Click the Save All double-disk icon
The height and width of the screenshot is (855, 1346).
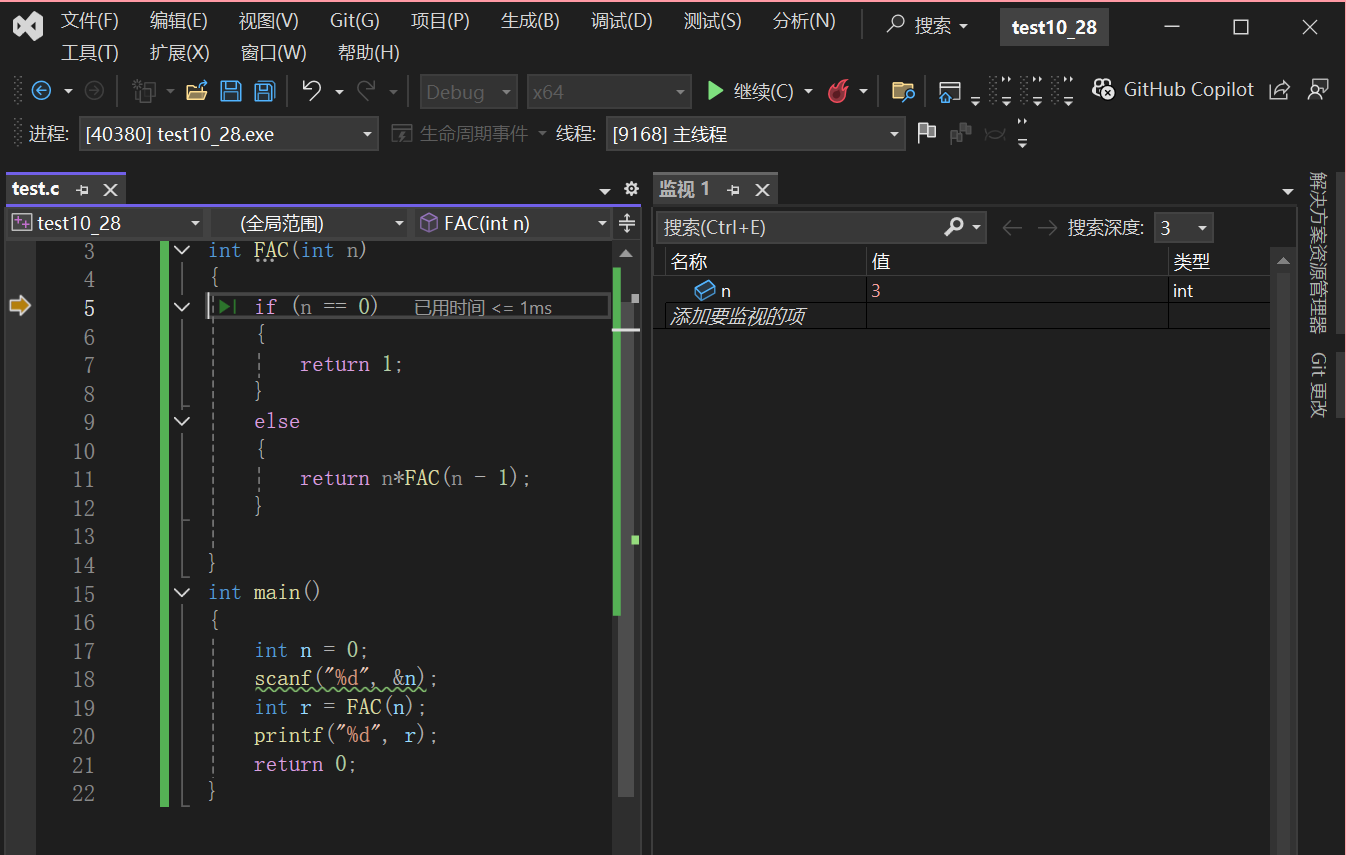coord(264,92)
